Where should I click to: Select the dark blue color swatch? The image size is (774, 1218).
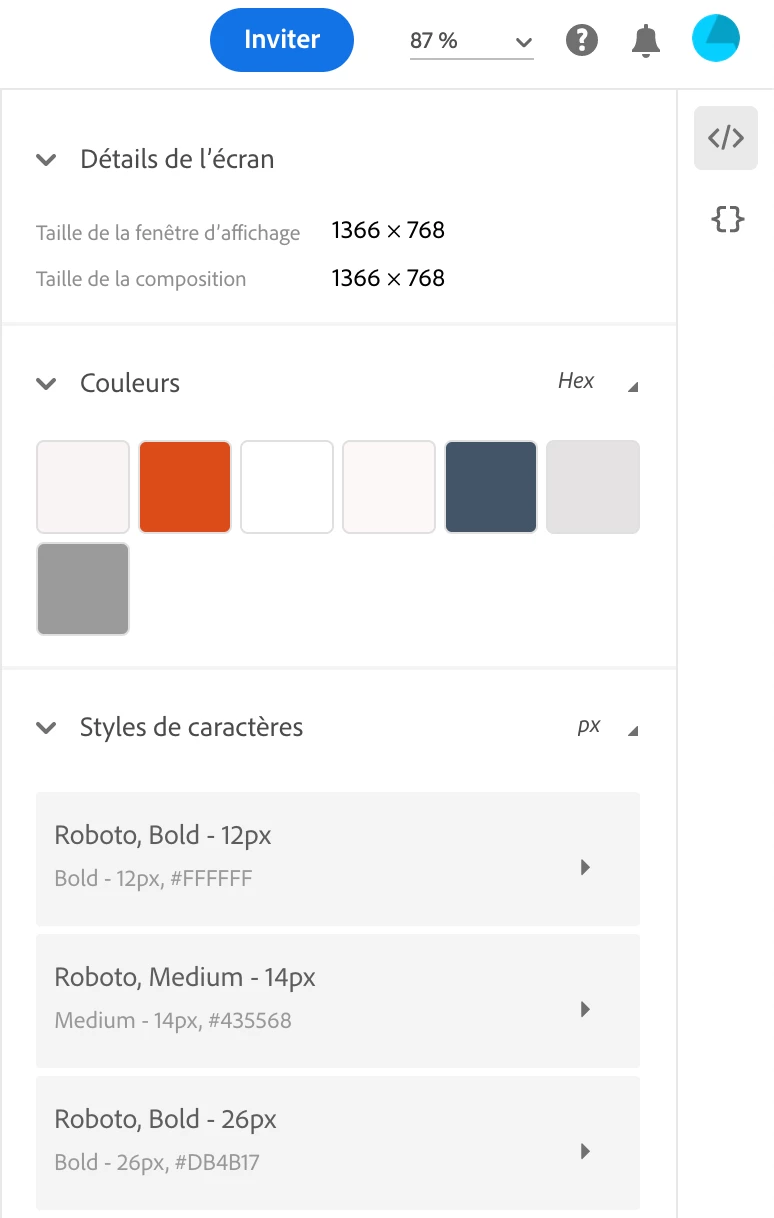click(x=491, y=487)
